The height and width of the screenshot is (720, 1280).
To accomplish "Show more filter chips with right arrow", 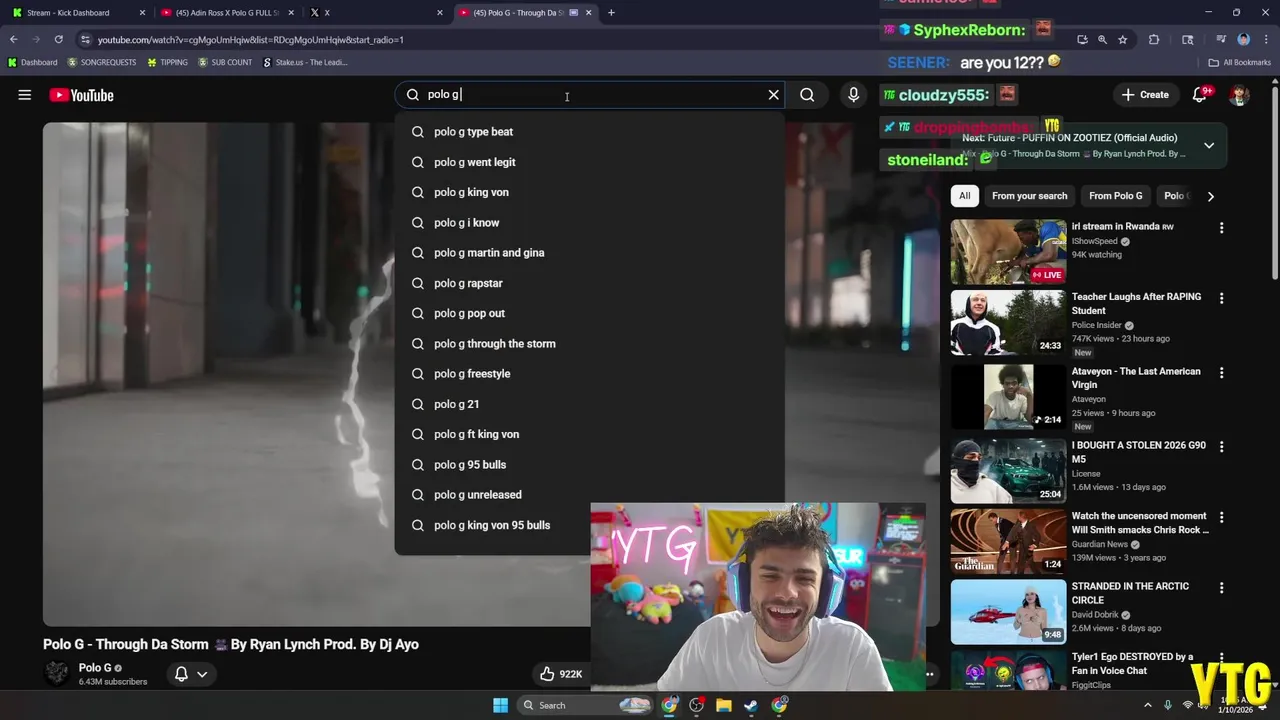I will click(1210, 196).
